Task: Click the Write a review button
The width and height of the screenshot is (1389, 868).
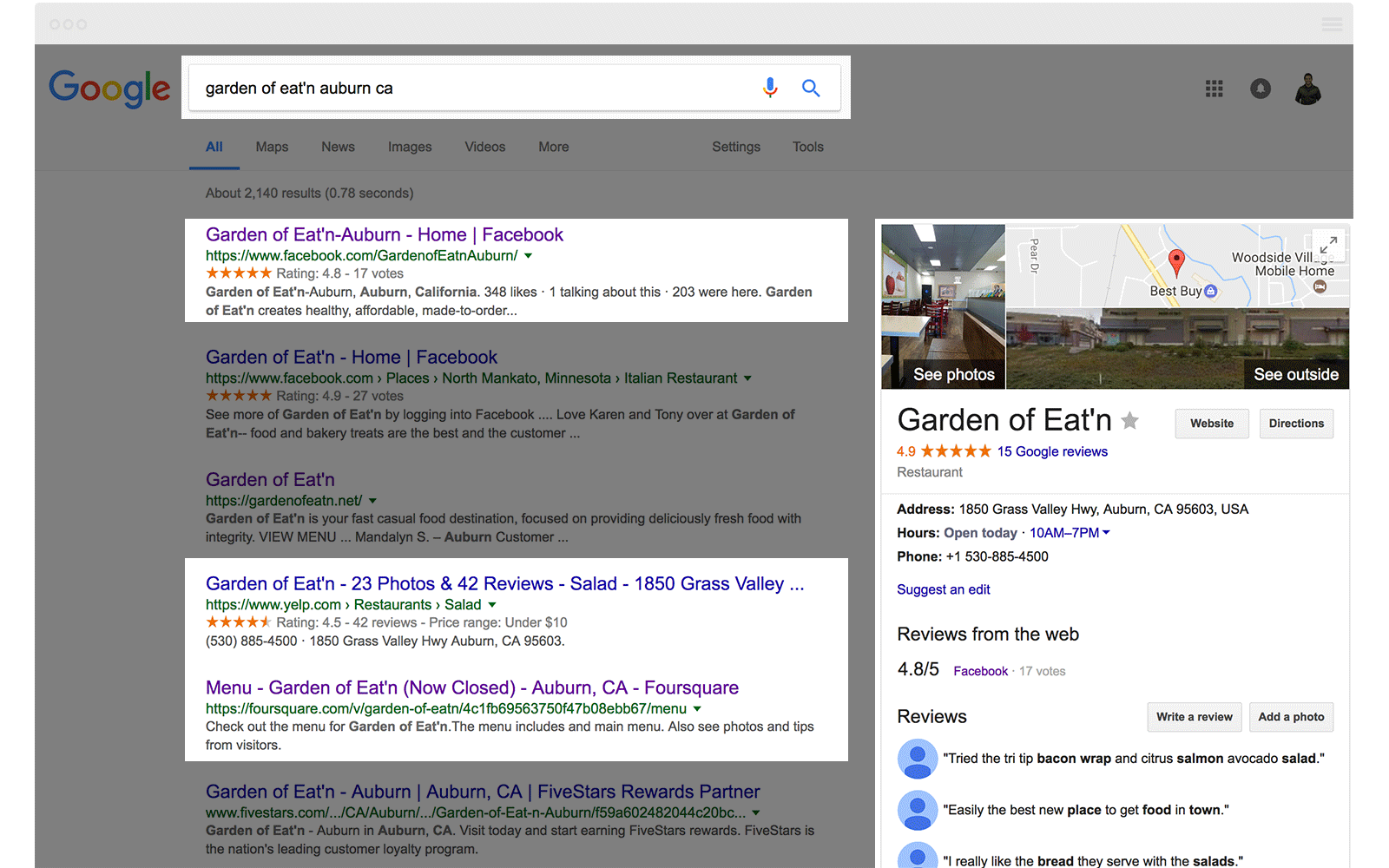Action: coord(1194,717)
